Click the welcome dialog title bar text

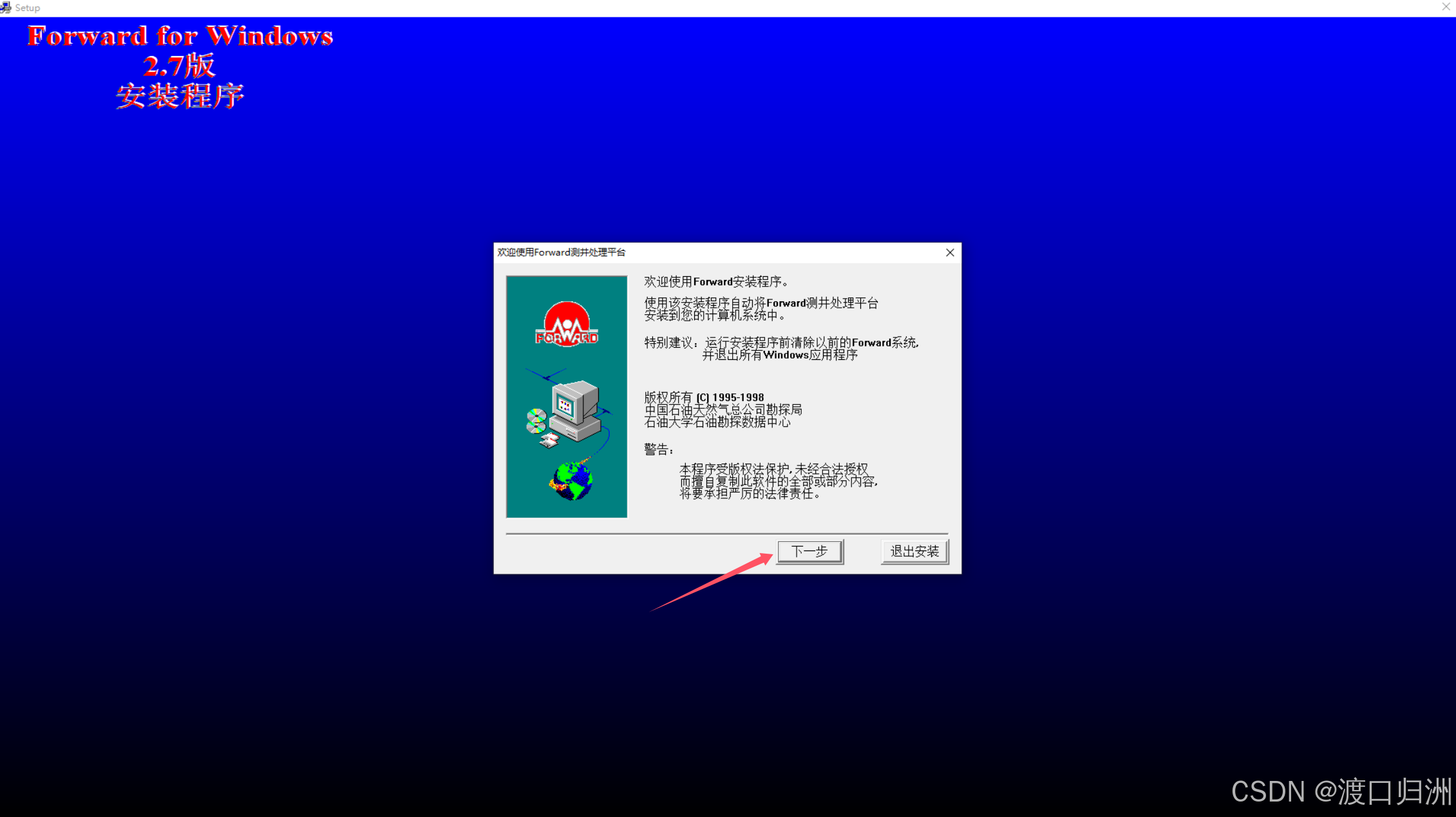[x=561, y=252]
